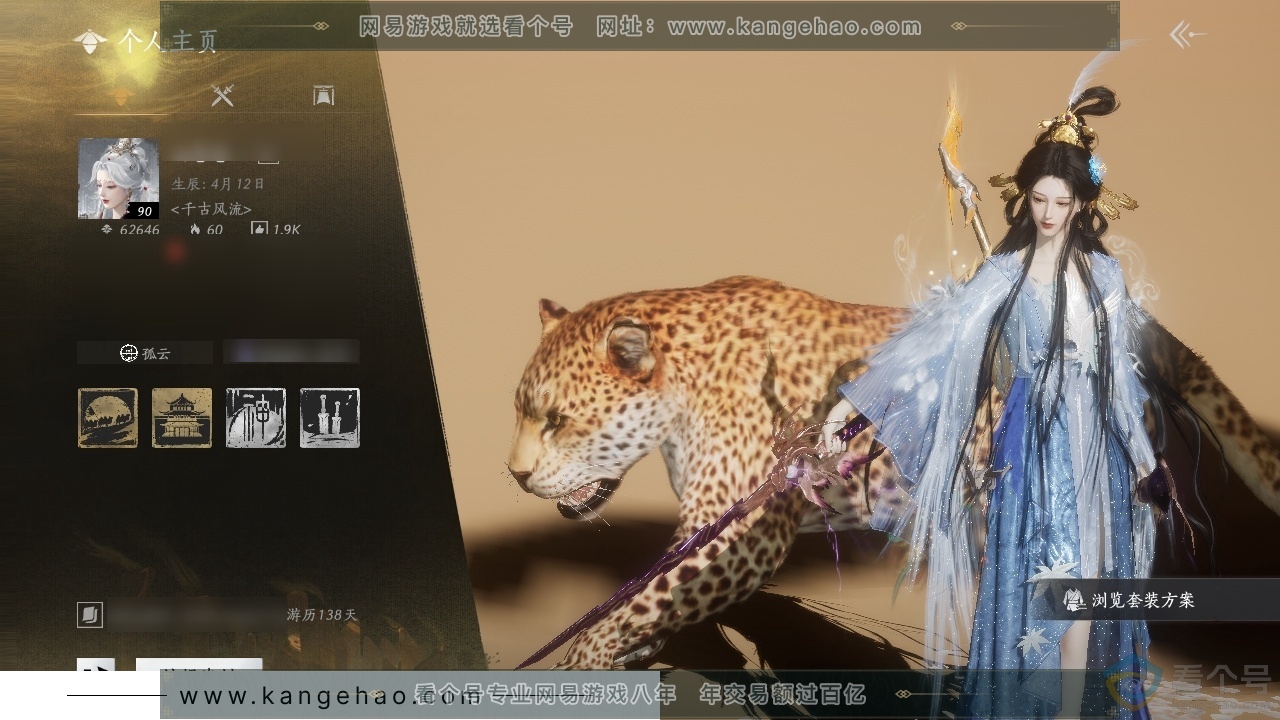
Task: Switch to the gate-shaped tab icon
Action: (323, 95)
